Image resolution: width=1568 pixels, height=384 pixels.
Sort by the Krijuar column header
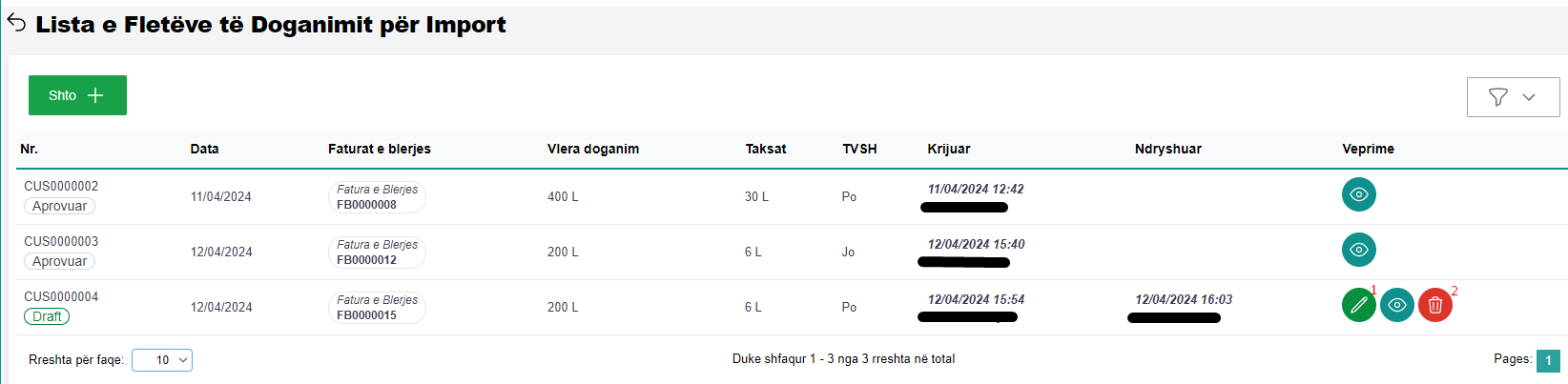click(x=948, y=149)
